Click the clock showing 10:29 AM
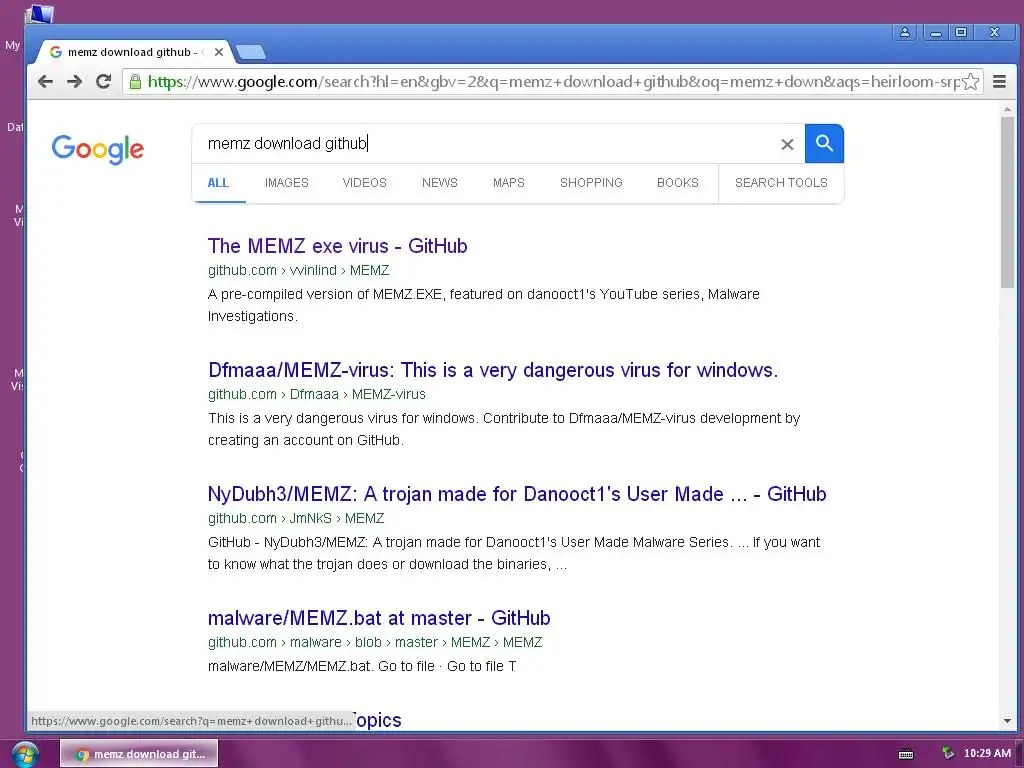 987,754
